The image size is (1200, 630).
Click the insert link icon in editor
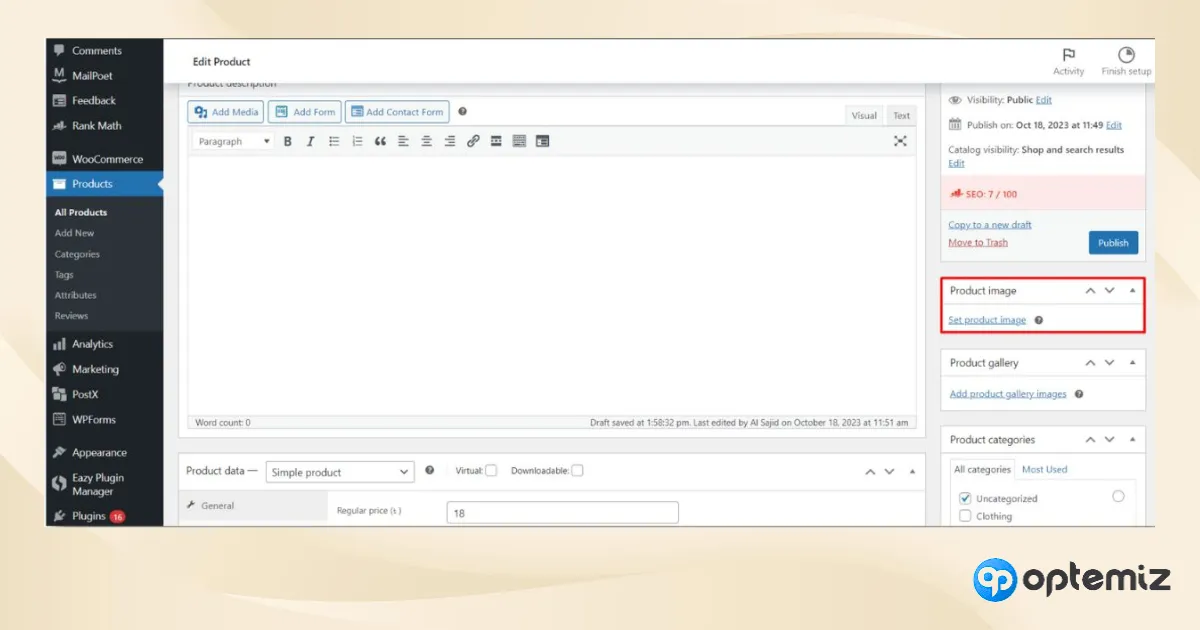[x=473, y=142]
